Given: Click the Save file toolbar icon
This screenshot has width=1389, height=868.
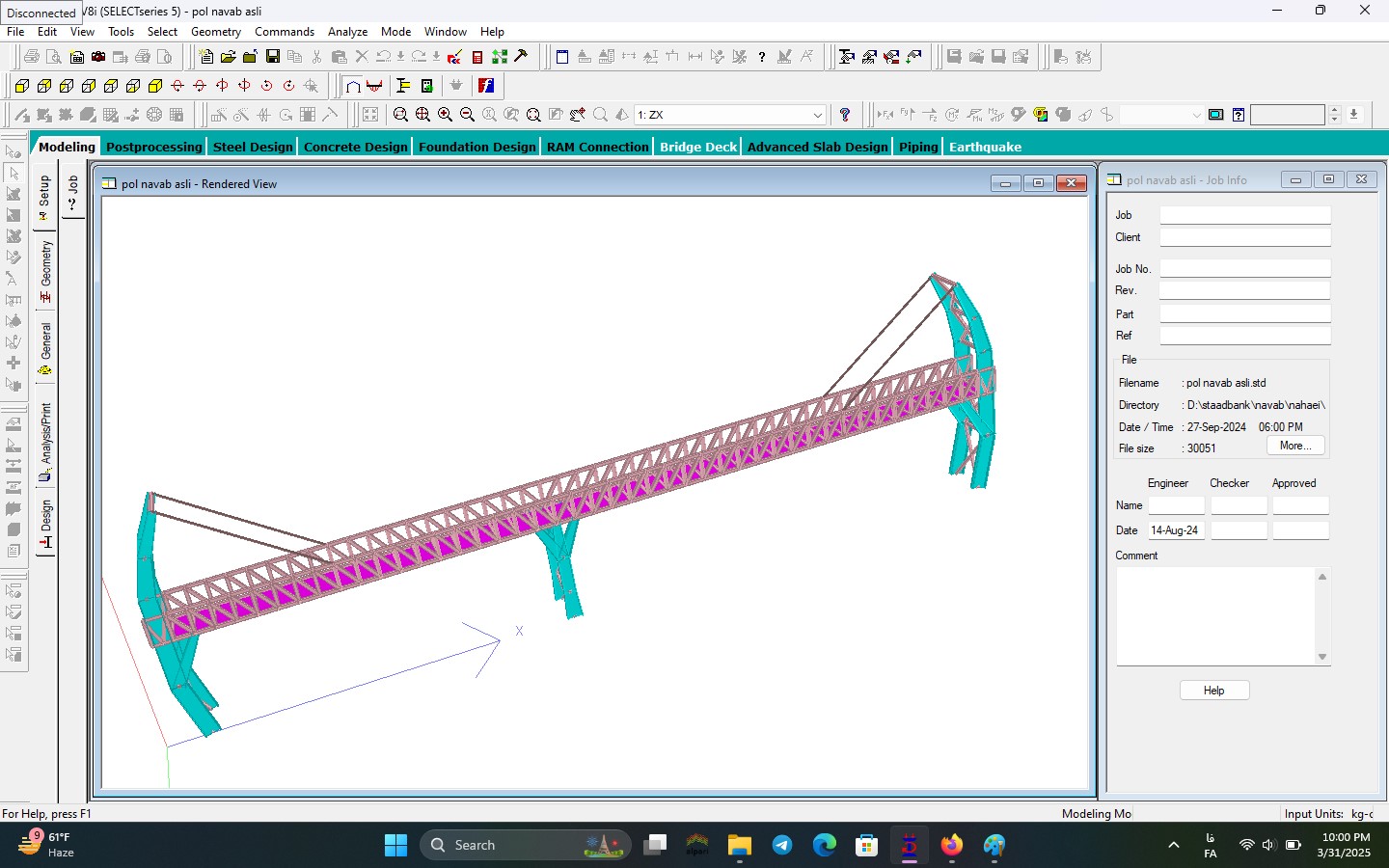Looking at the screenshot, I should coord(273,57).
